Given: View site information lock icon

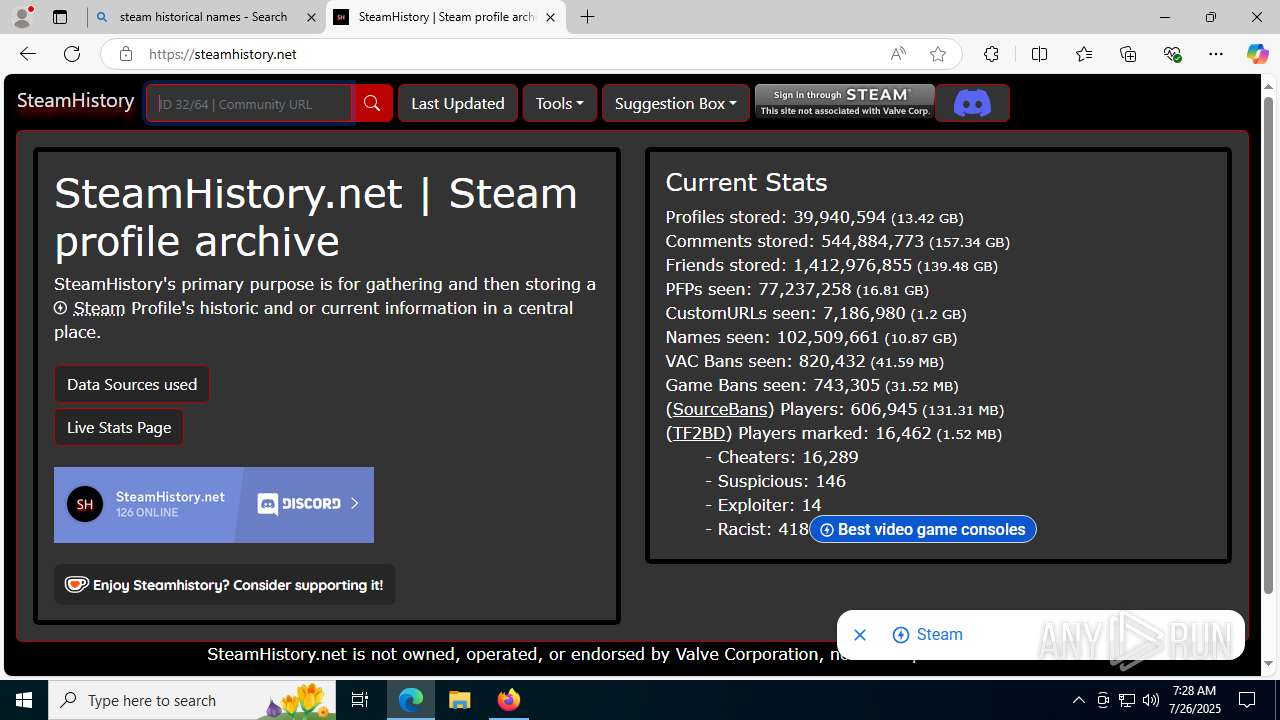Looking at the screenshot, I should pyautogui.click(x=125, y=54).
